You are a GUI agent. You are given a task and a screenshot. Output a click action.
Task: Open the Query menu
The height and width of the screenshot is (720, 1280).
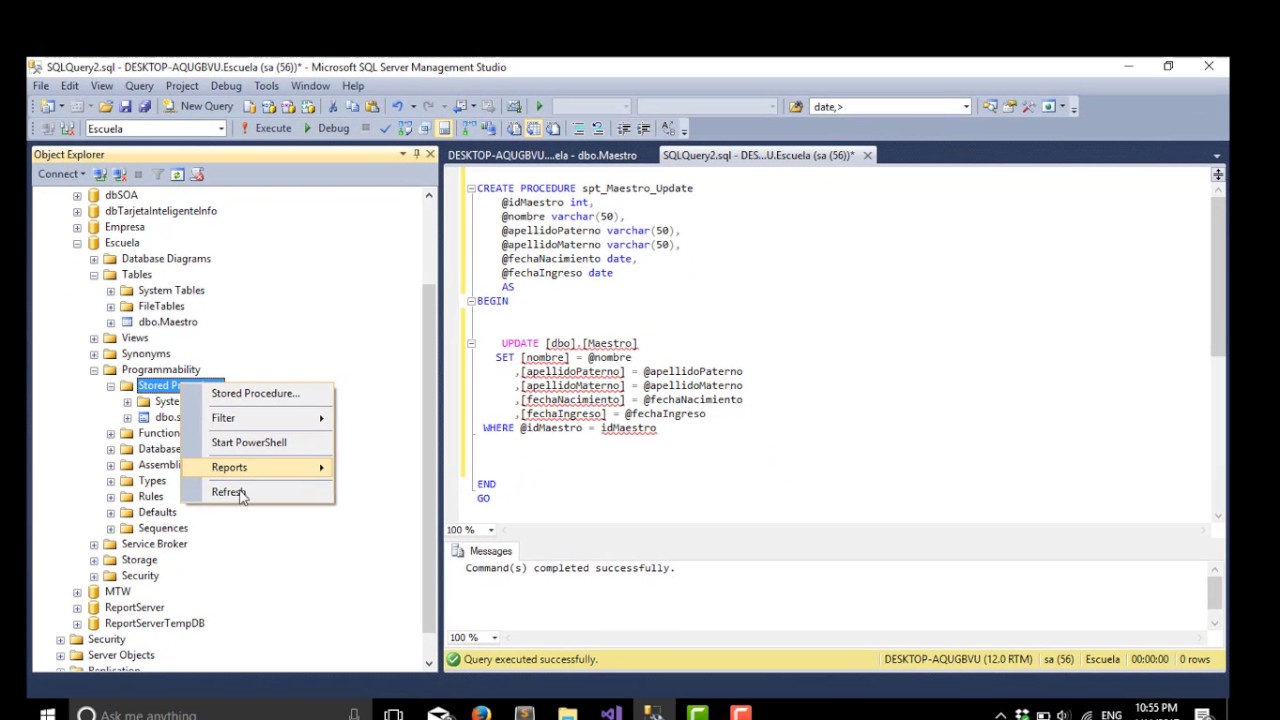pyautogui.click(x=139, y=86)
